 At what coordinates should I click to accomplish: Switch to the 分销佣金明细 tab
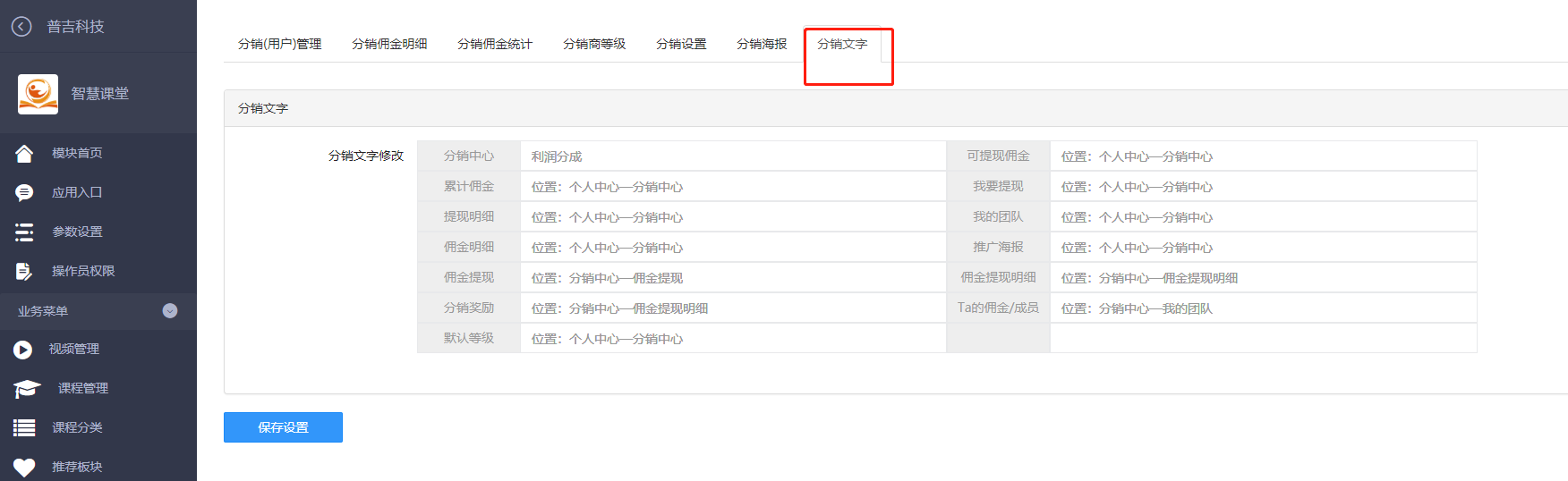pyautogui.click(x=389, y=44)
